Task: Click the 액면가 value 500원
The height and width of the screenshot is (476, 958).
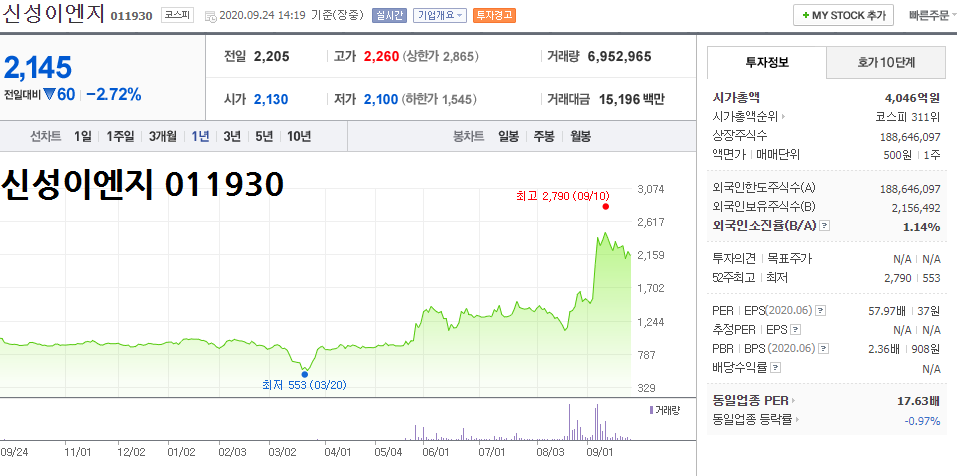Action: [x=898, y=155]
